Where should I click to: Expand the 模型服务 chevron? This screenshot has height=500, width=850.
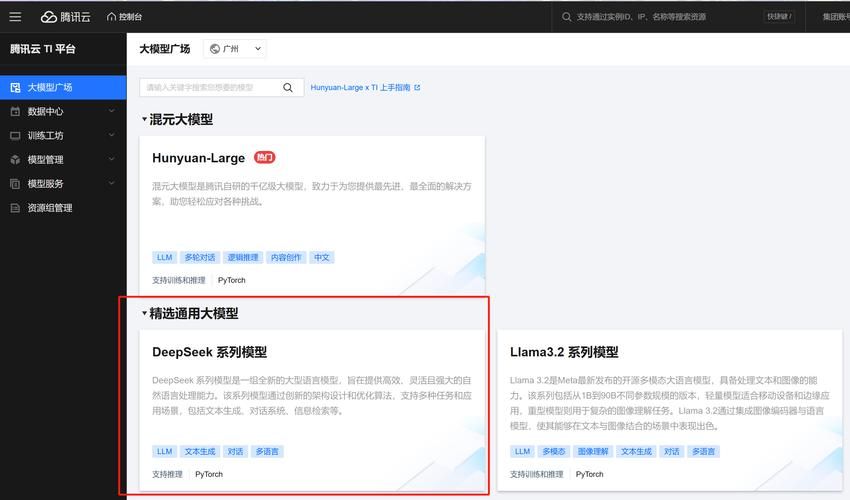(x=111, y=183)
